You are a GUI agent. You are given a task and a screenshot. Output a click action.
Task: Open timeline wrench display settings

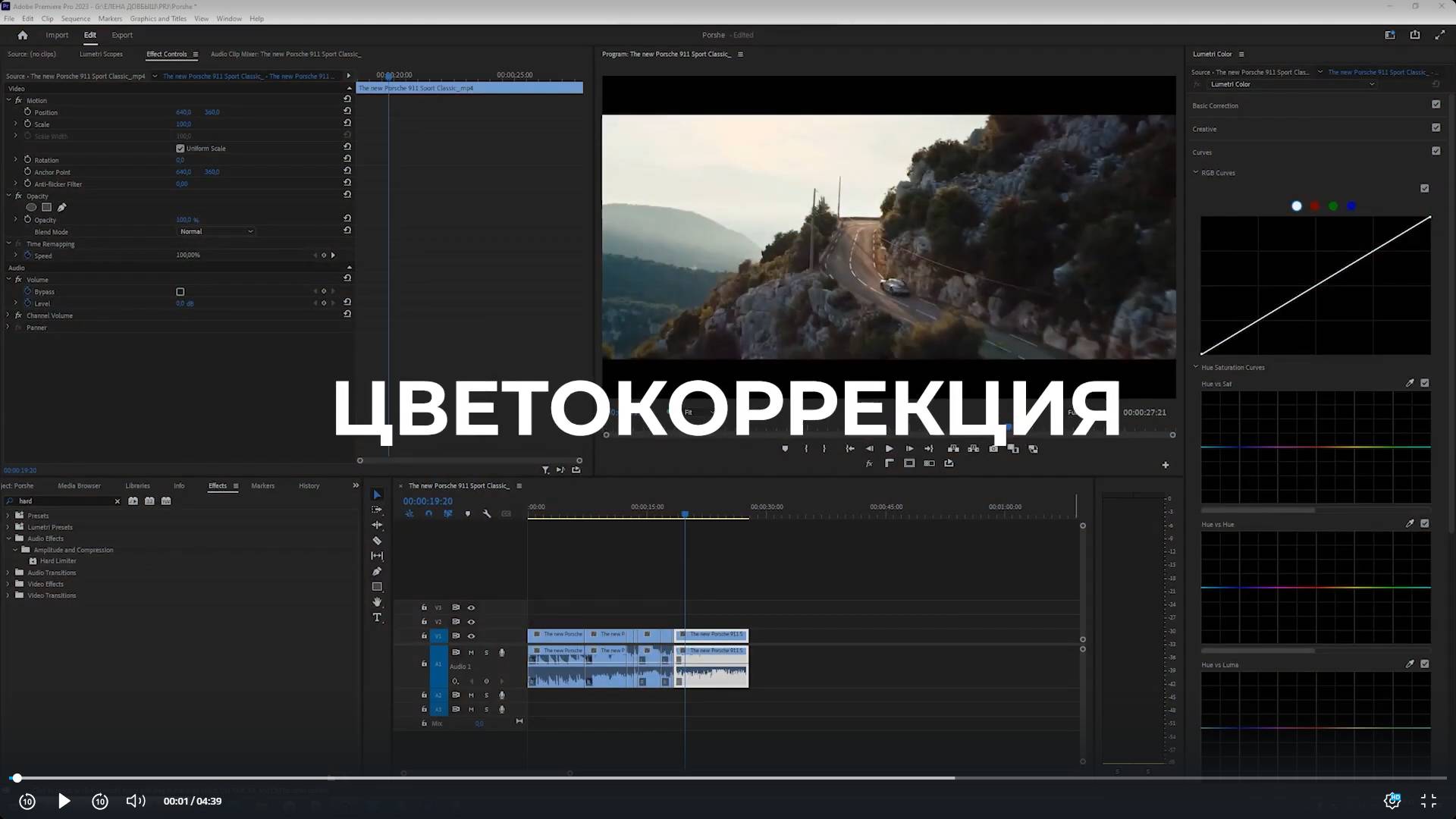[487, 514]
